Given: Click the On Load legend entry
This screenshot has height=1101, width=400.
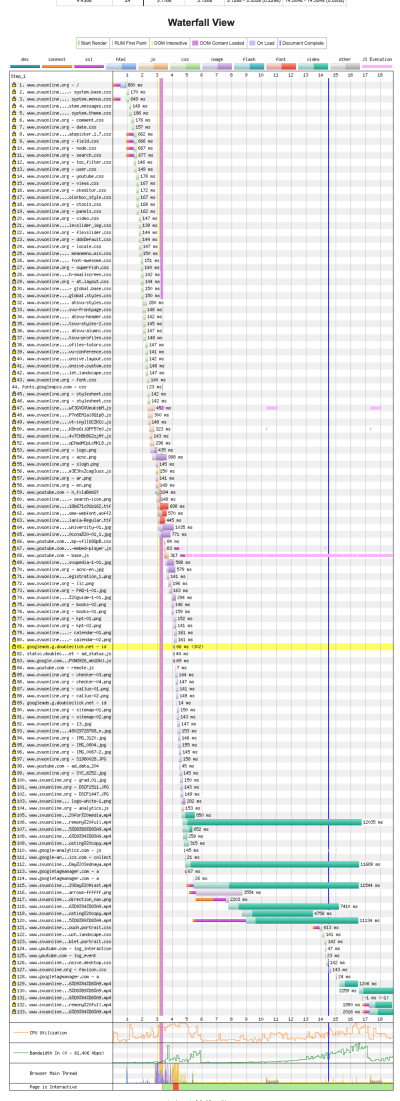Looking at the screenshot, I should click(x=264, y=43).
